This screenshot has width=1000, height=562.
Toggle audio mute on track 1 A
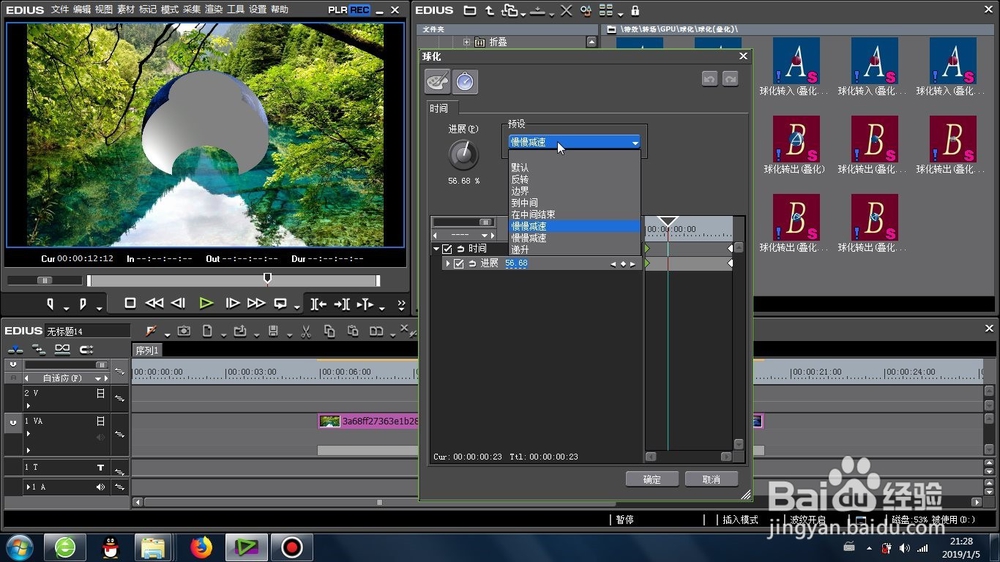pos(100,487)
